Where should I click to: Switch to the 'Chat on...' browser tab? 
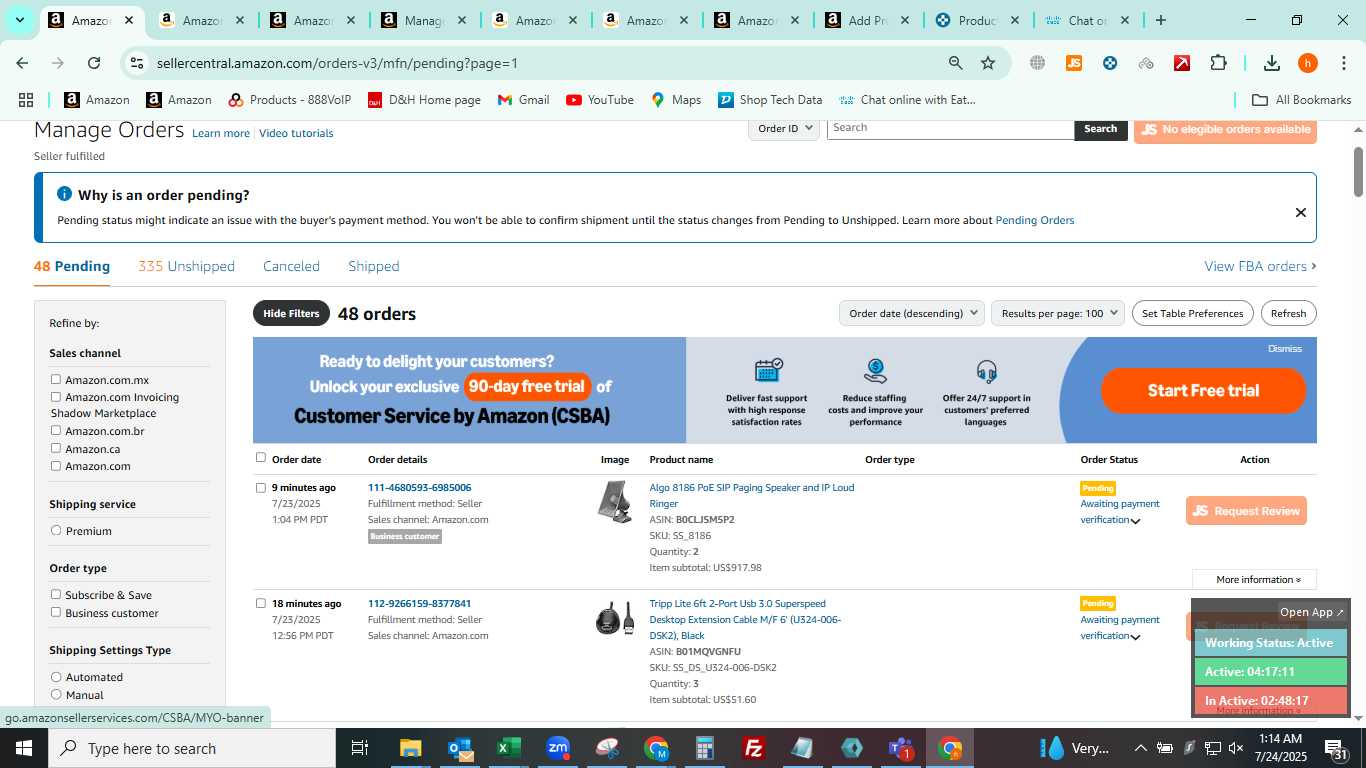(x=1087, y=20)
